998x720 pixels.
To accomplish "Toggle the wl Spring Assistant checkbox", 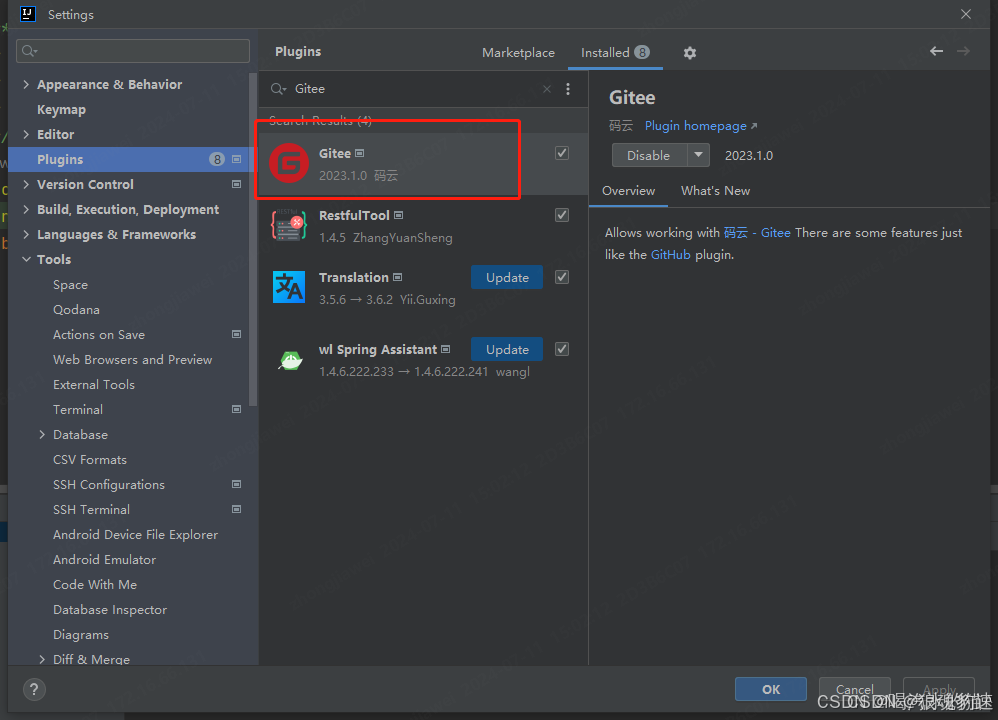I will 562,349.
